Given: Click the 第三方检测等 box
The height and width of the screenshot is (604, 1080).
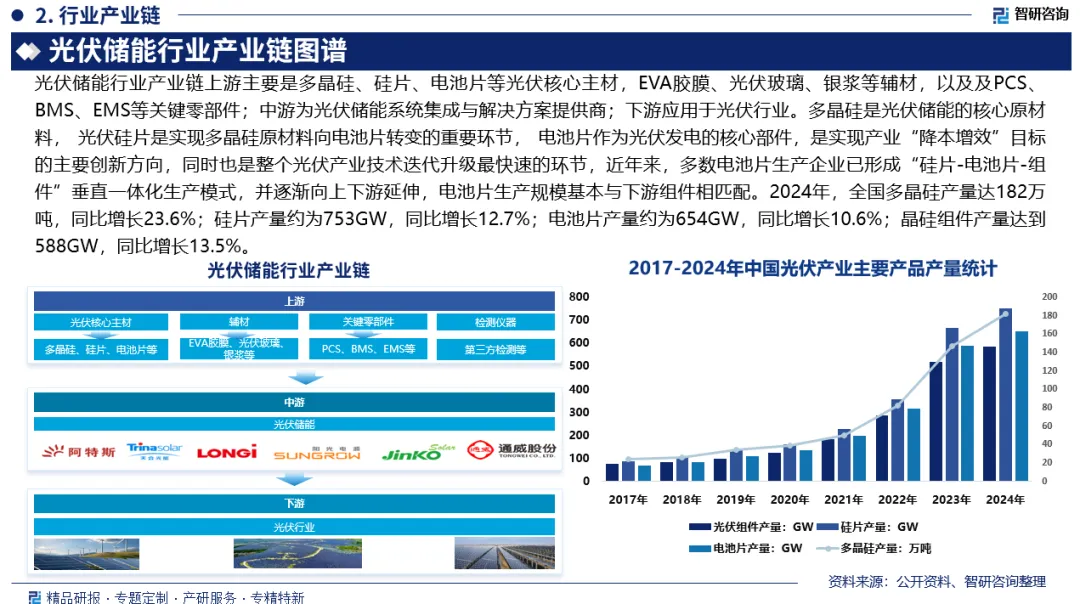Looking at the screenshot, I should (x=495, y=349).
